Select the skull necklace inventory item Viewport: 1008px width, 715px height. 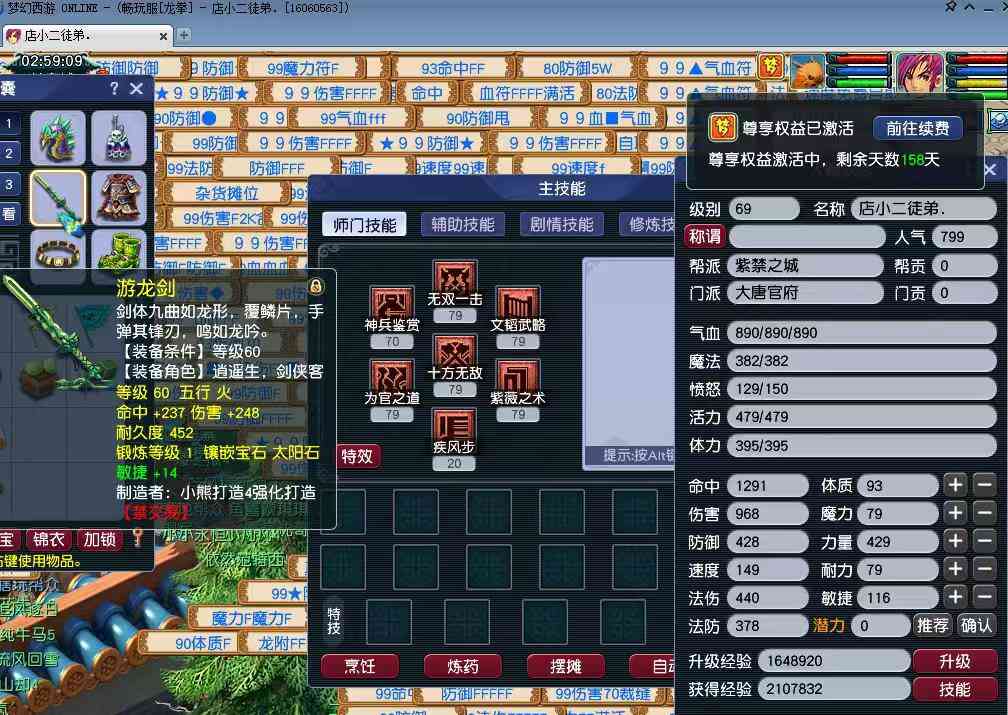pyautogui.click(x=118, y=138)
